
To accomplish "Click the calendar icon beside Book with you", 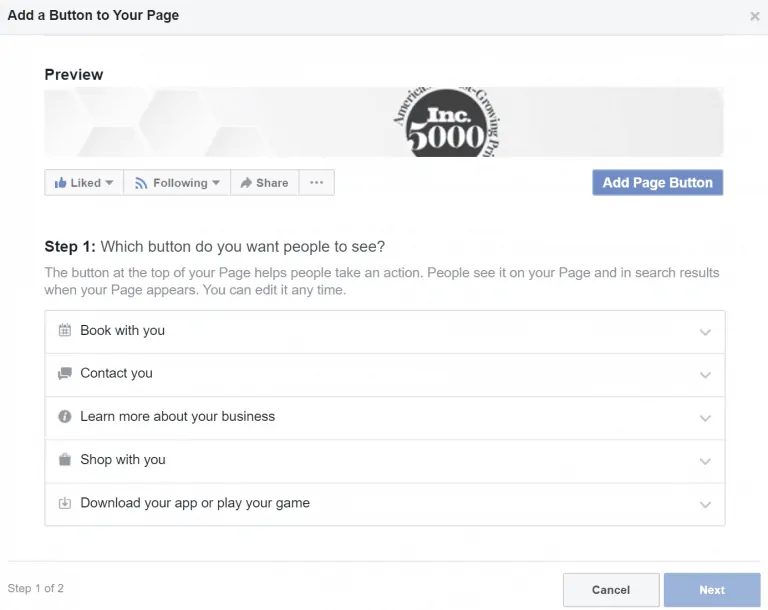I will (65, 331).
